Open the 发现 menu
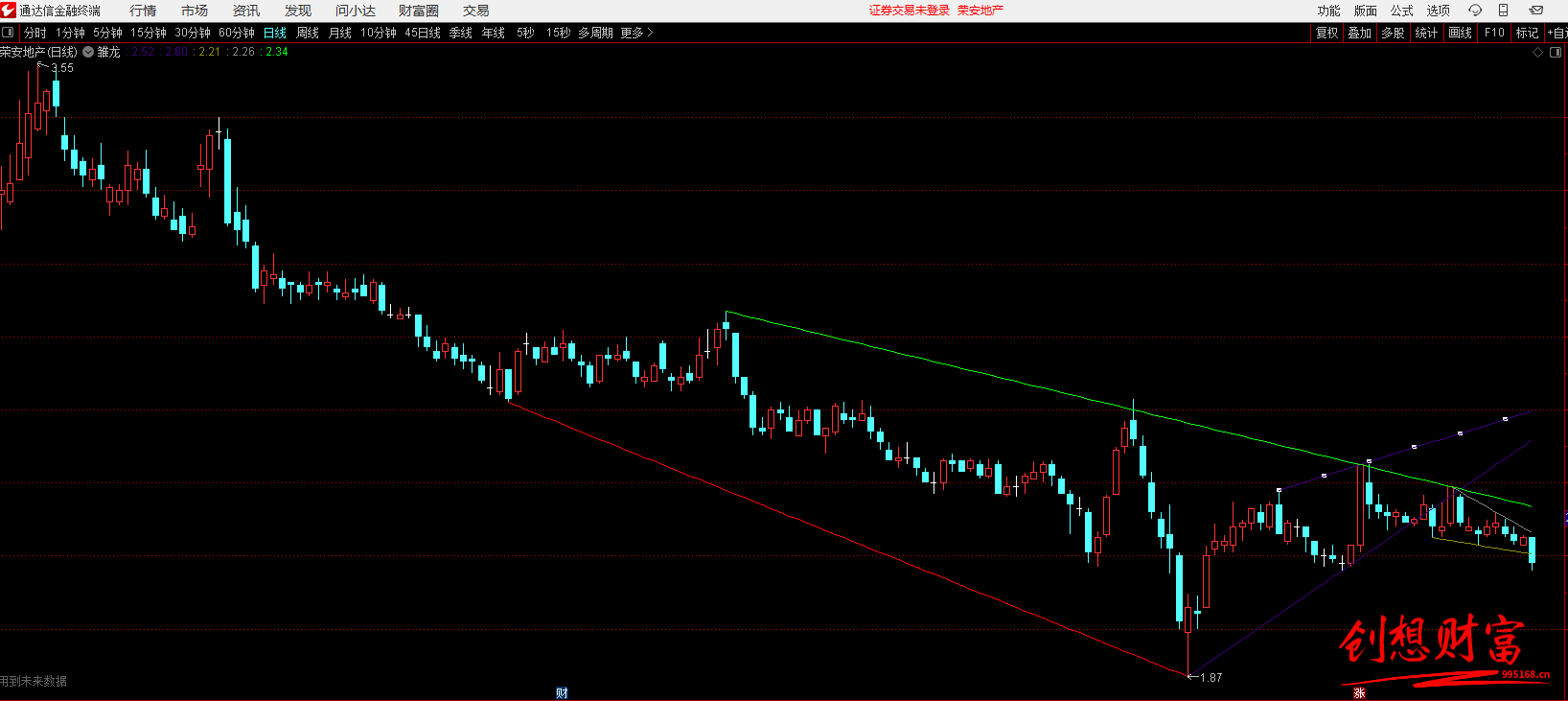 point(298,11)
